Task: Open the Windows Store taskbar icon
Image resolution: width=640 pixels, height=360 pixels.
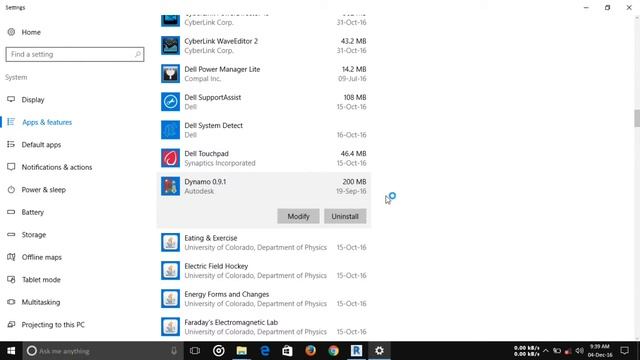Action: (287, 351)
